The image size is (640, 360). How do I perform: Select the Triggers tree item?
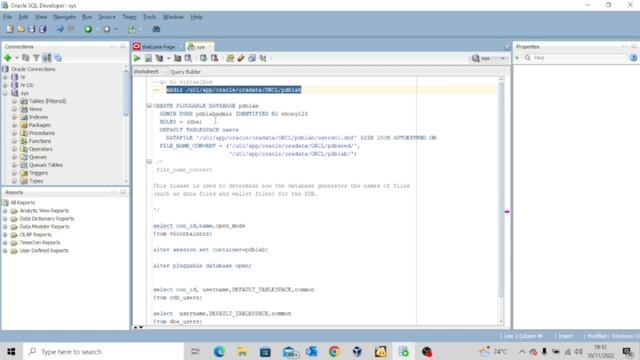point(38,173)
